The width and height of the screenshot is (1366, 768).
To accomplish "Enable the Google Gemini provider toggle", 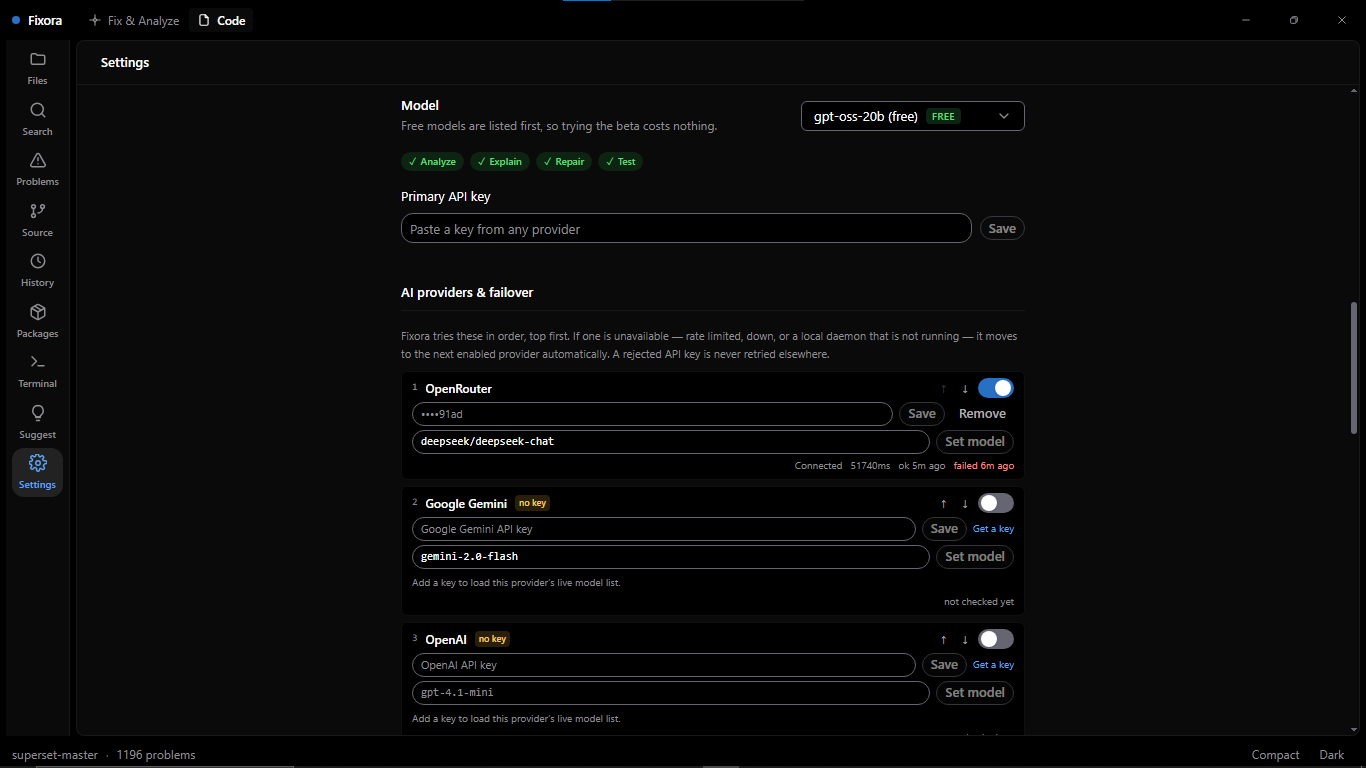I will (996, 503).
